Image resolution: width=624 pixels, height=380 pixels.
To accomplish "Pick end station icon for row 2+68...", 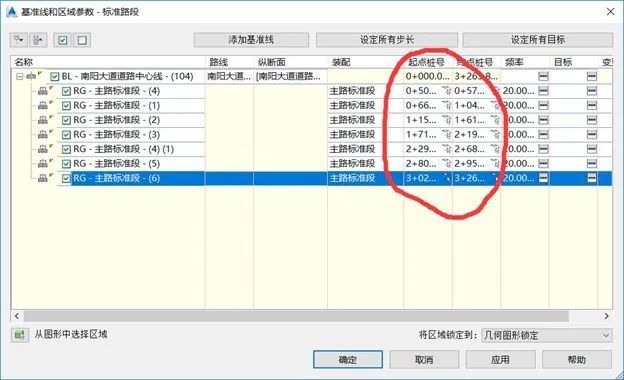I will 495,149.
